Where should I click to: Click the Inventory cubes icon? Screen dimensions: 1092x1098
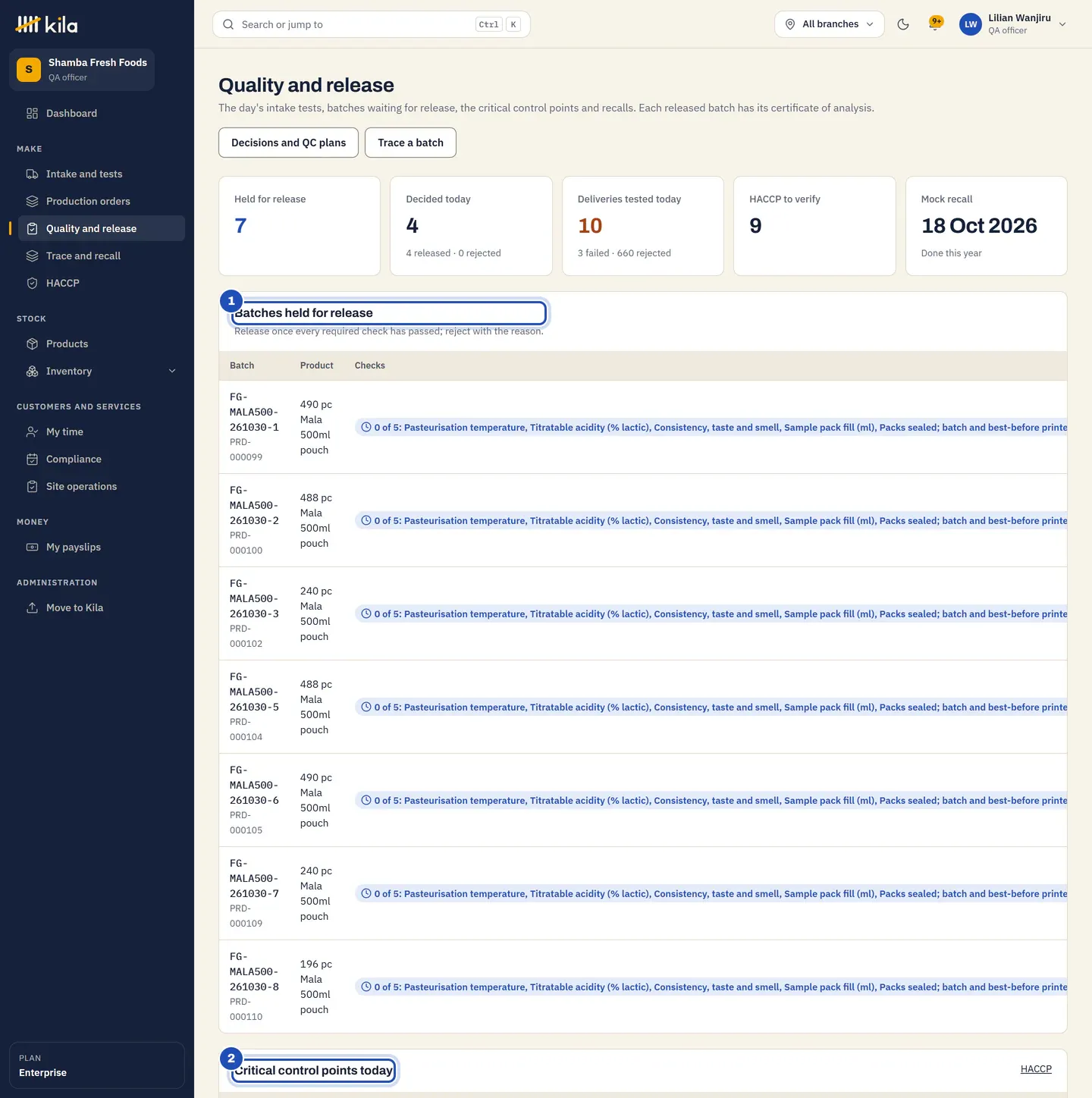click(x=32, y=371)
